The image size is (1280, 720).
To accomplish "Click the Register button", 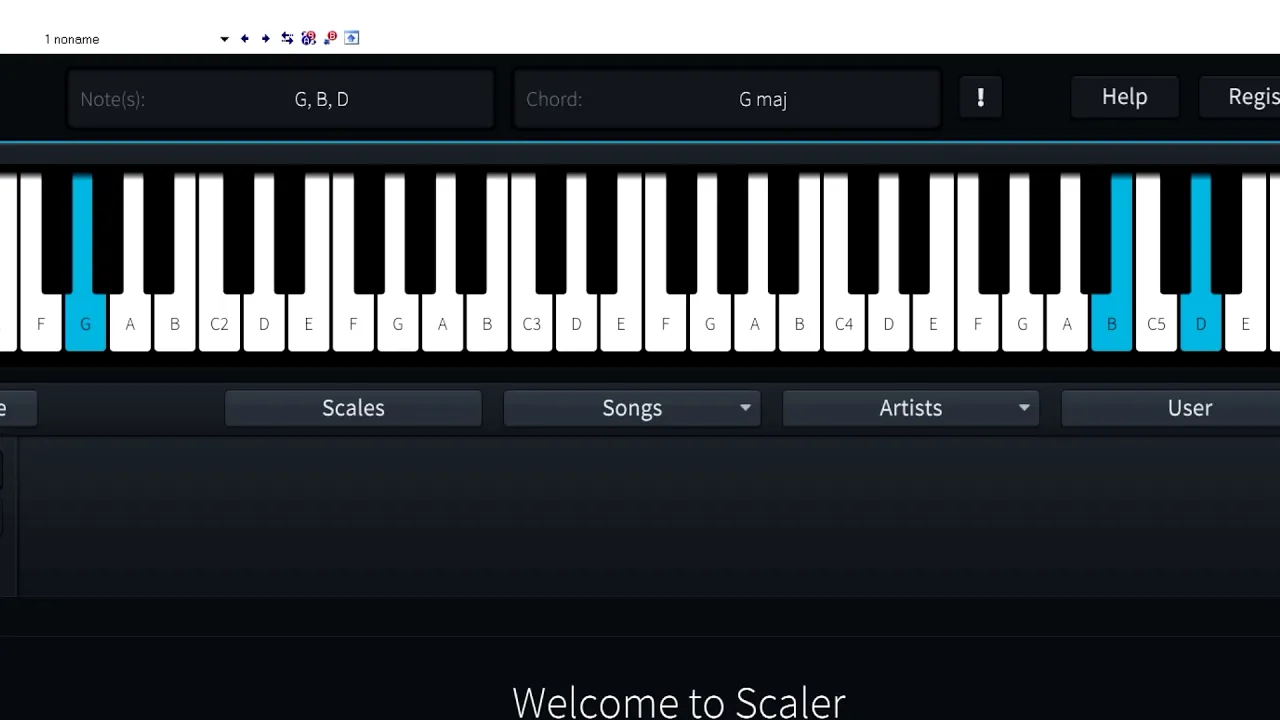I will (1240, 97).
